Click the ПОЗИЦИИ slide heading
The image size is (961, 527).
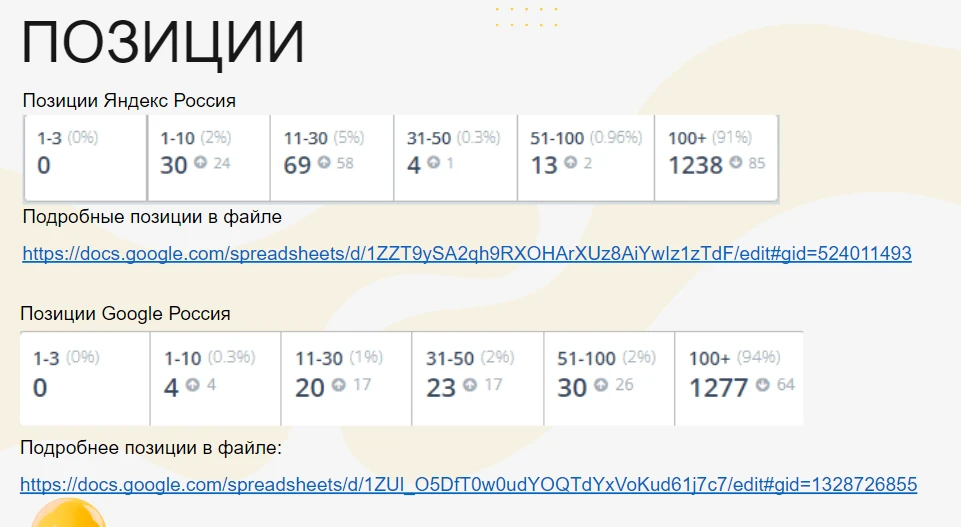click(x=162, y=42)
